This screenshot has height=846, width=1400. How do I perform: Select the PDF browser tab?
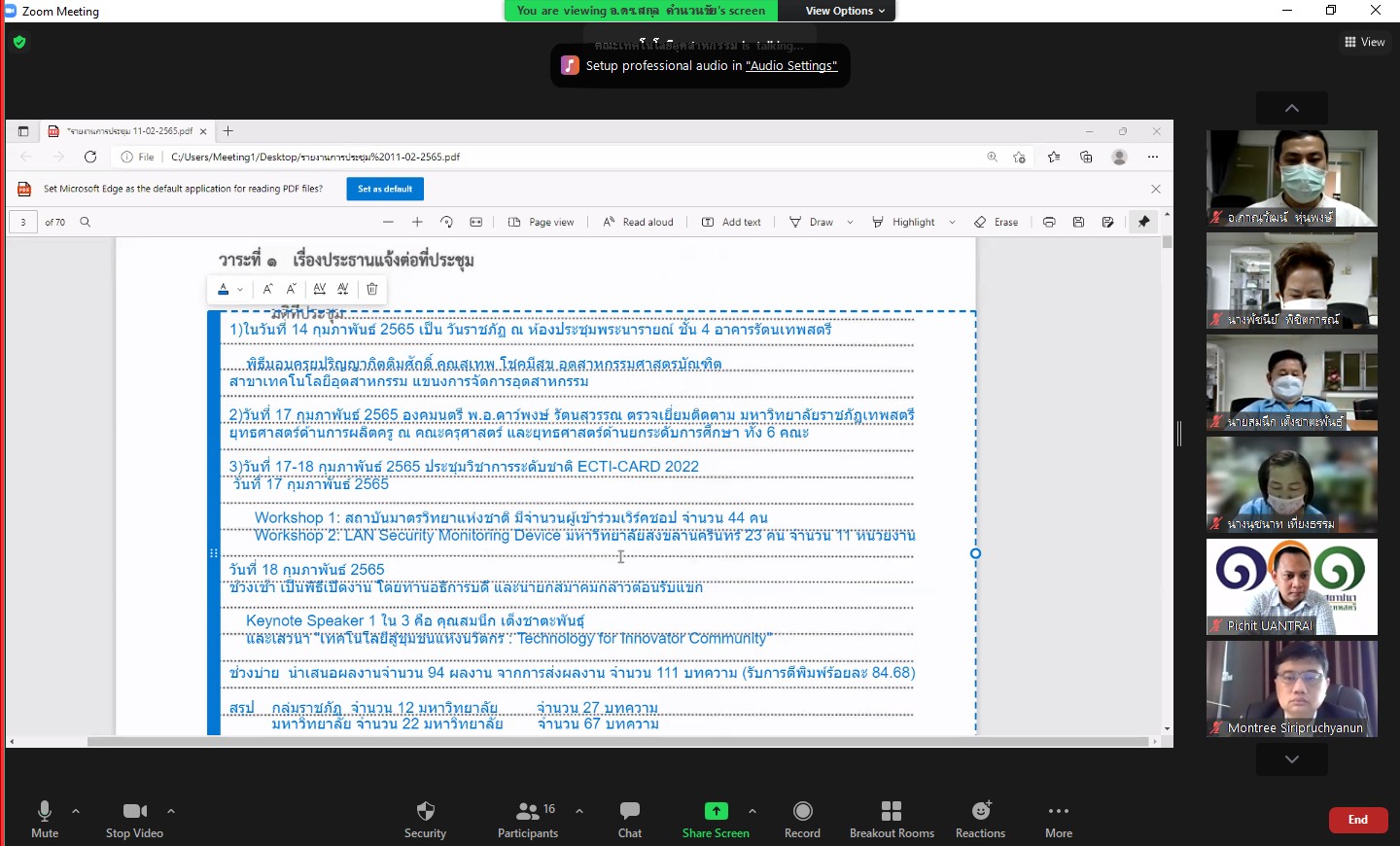tap(126, 131)
